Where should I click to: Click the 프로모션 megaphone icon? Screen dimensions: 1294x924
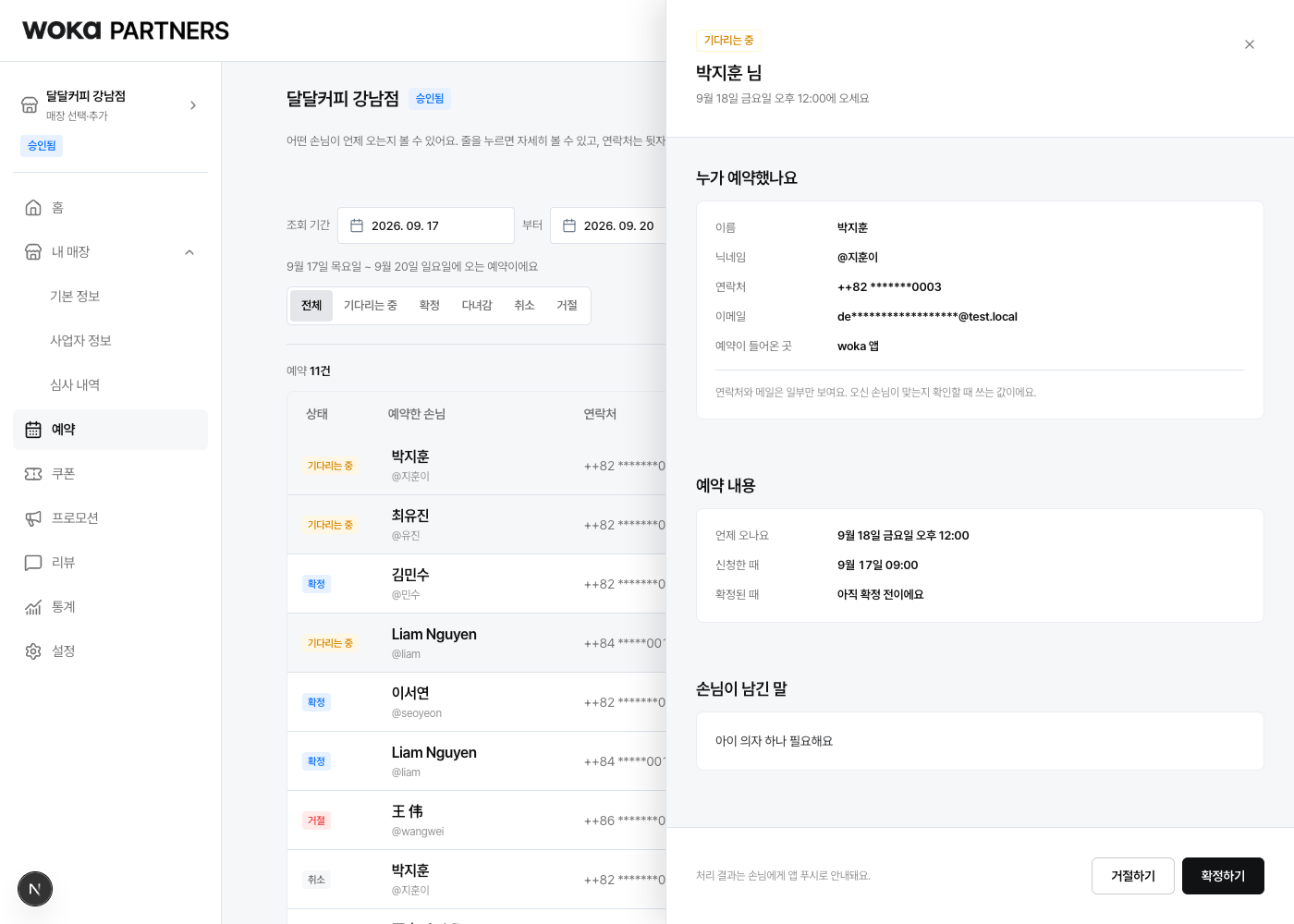pyautogui.click(x=33, y=518)
